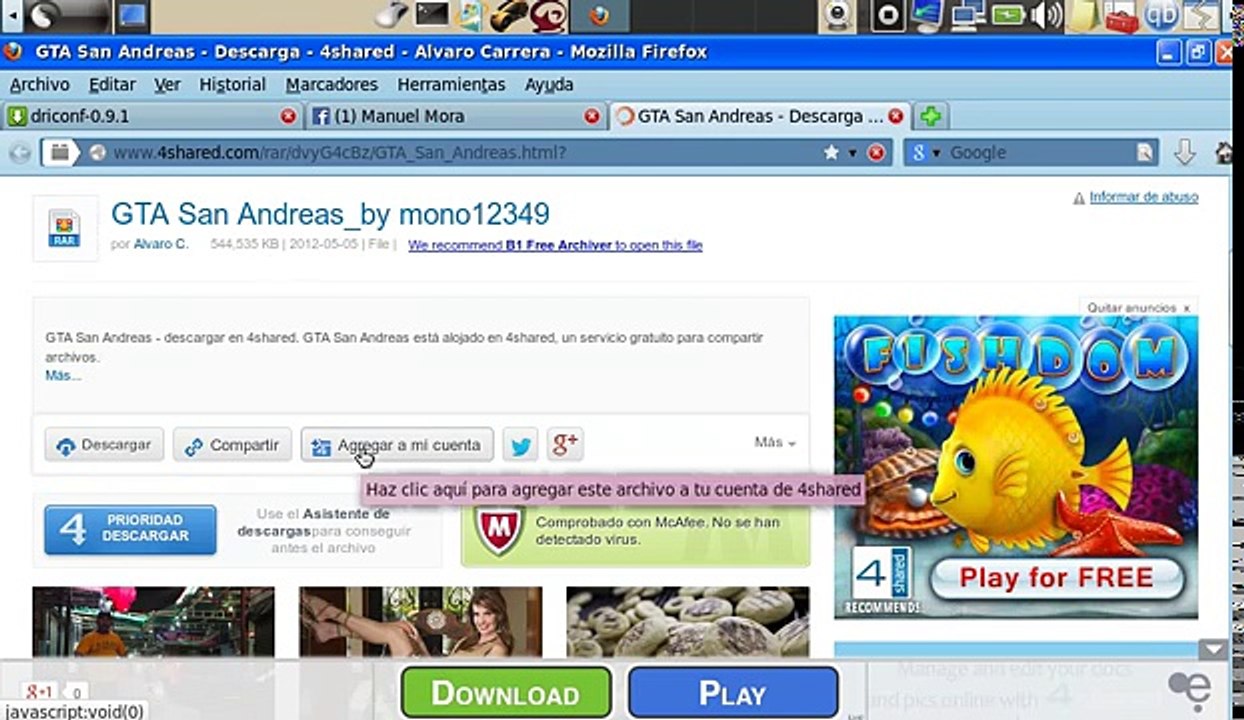Click the battery indicator tray icon

[1008, 15]
